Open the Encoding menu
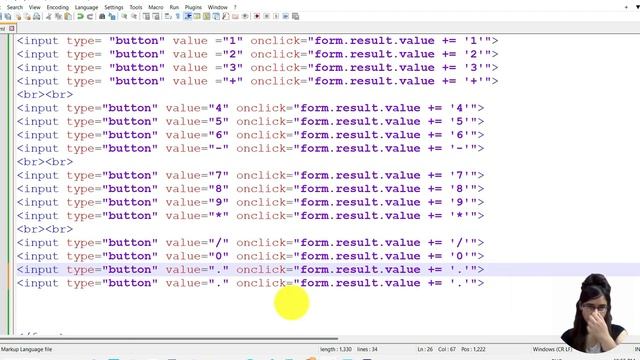 58,7
